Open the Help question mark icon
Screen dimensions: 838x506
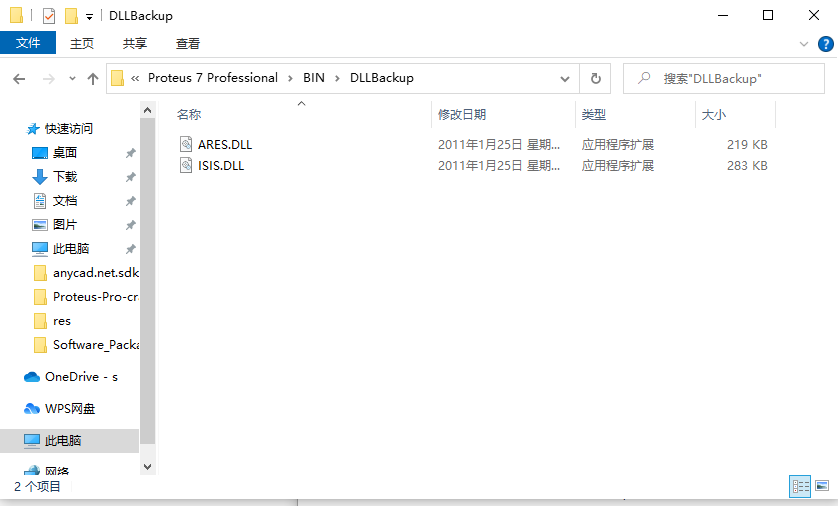(x=826, y=44)
